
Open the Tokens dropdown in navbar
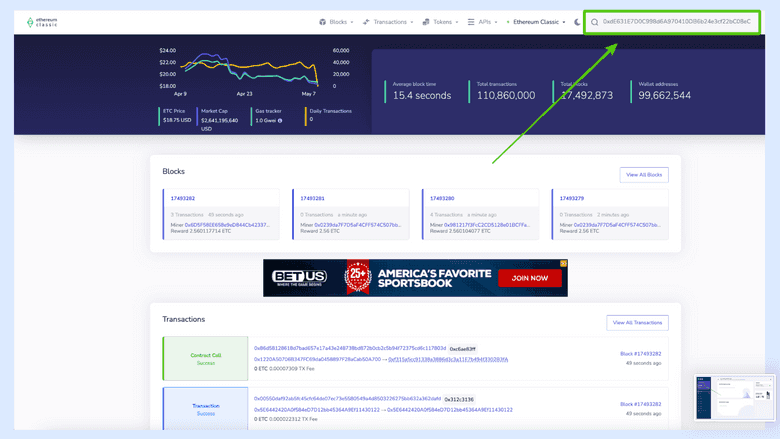point(440,22)
